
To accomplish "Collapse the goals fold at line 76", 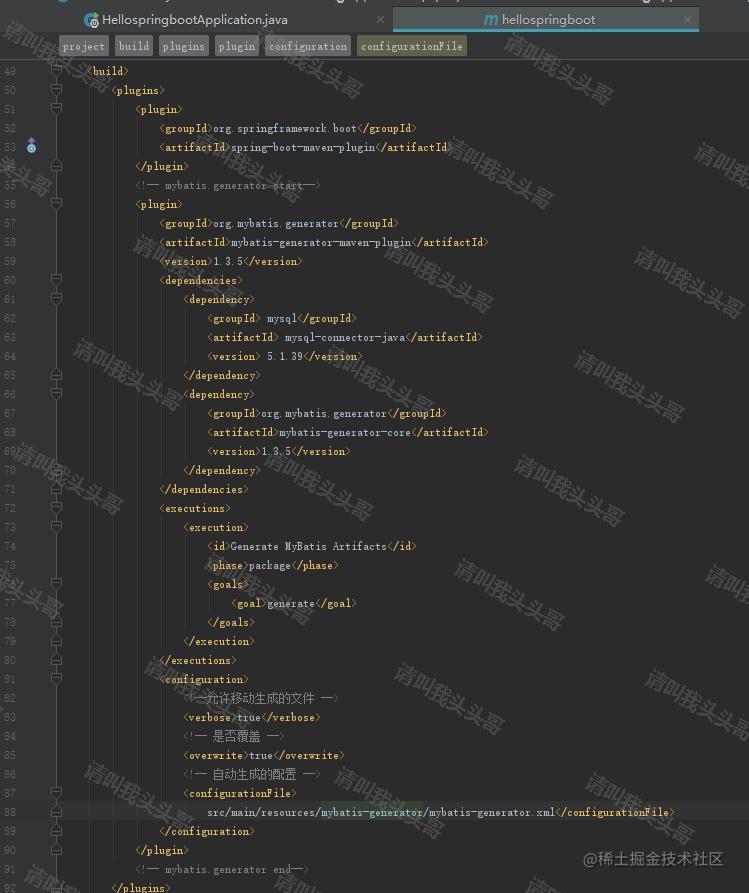I will 56,583.
